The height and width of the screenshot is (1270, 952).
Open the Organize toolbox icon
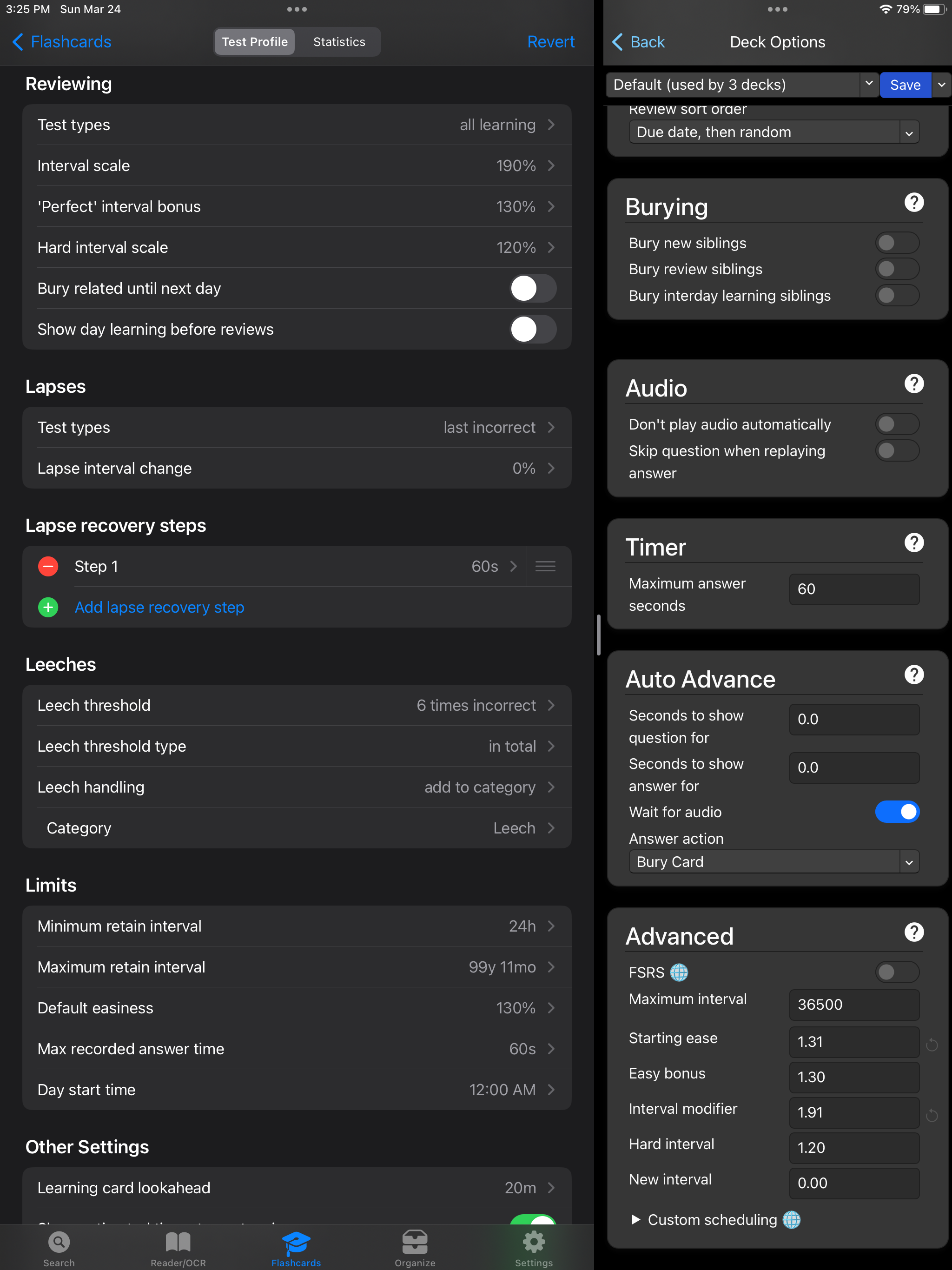click(415, 1242)
